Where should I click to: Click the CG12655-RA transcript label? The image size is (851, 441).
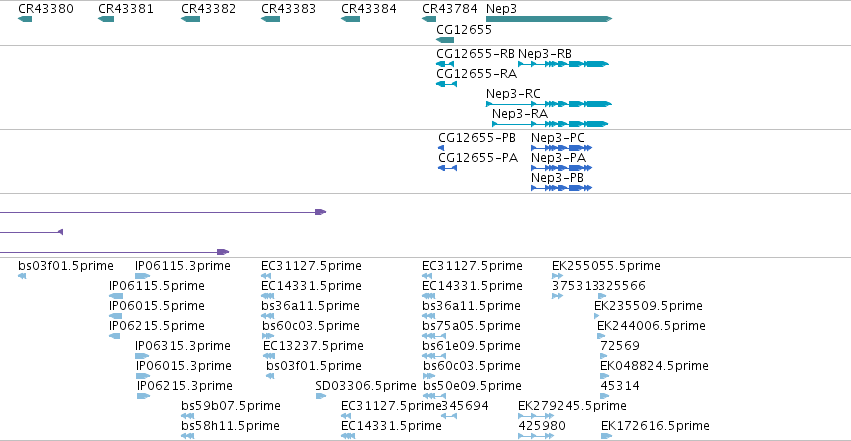tap(477, 74)
